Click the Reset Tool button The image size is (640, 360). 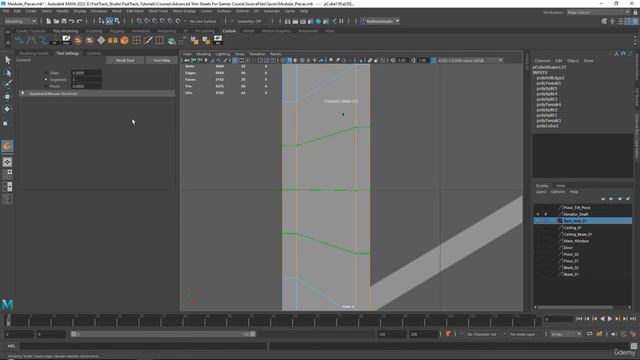coord(125,60)
